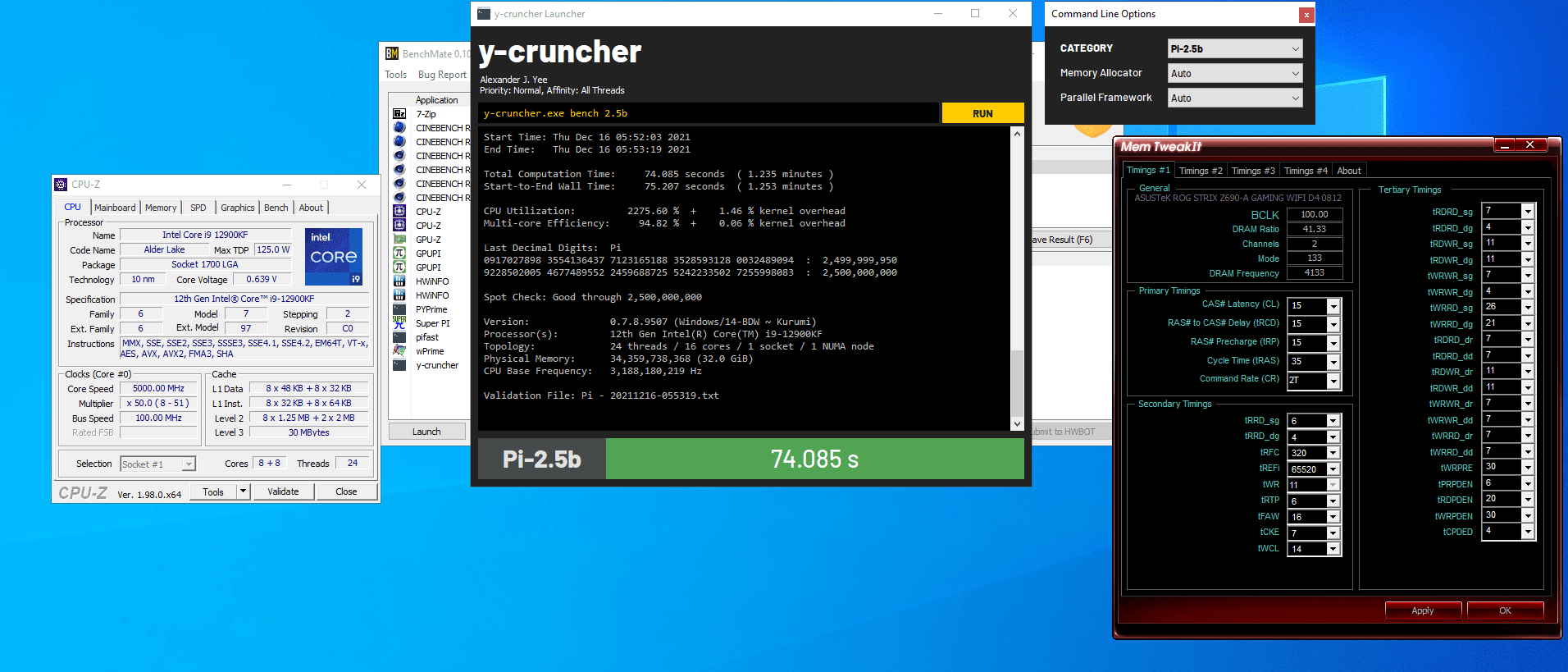Click the y-cruncher output scrollbar thumb

(1018, 383)
